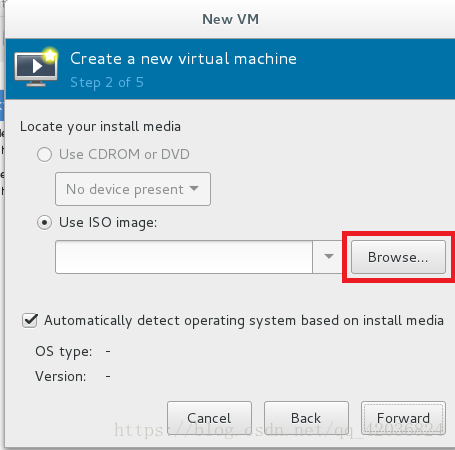Click the New VM title bar text
Image resolution: width=455 pixels, height=450 pixels.
[x=230, y=19]
